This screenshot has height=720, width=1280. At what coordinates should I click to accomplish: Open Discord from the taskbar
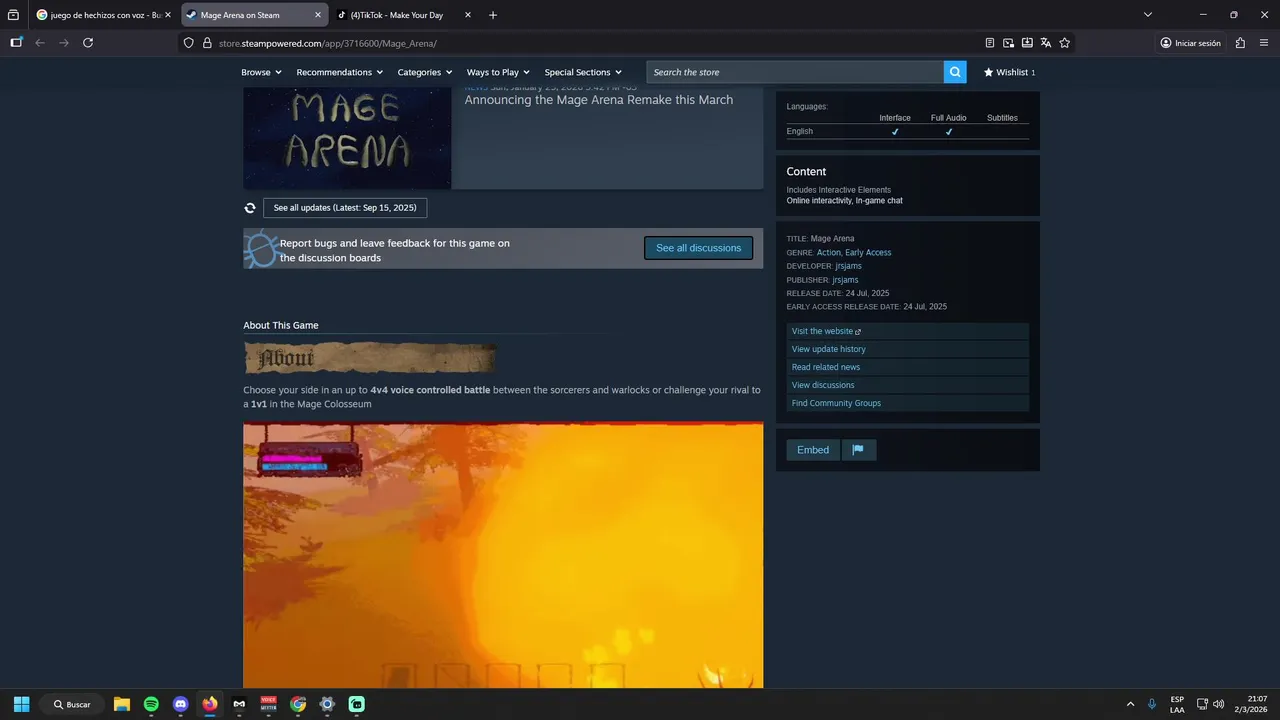click(180, 704)
